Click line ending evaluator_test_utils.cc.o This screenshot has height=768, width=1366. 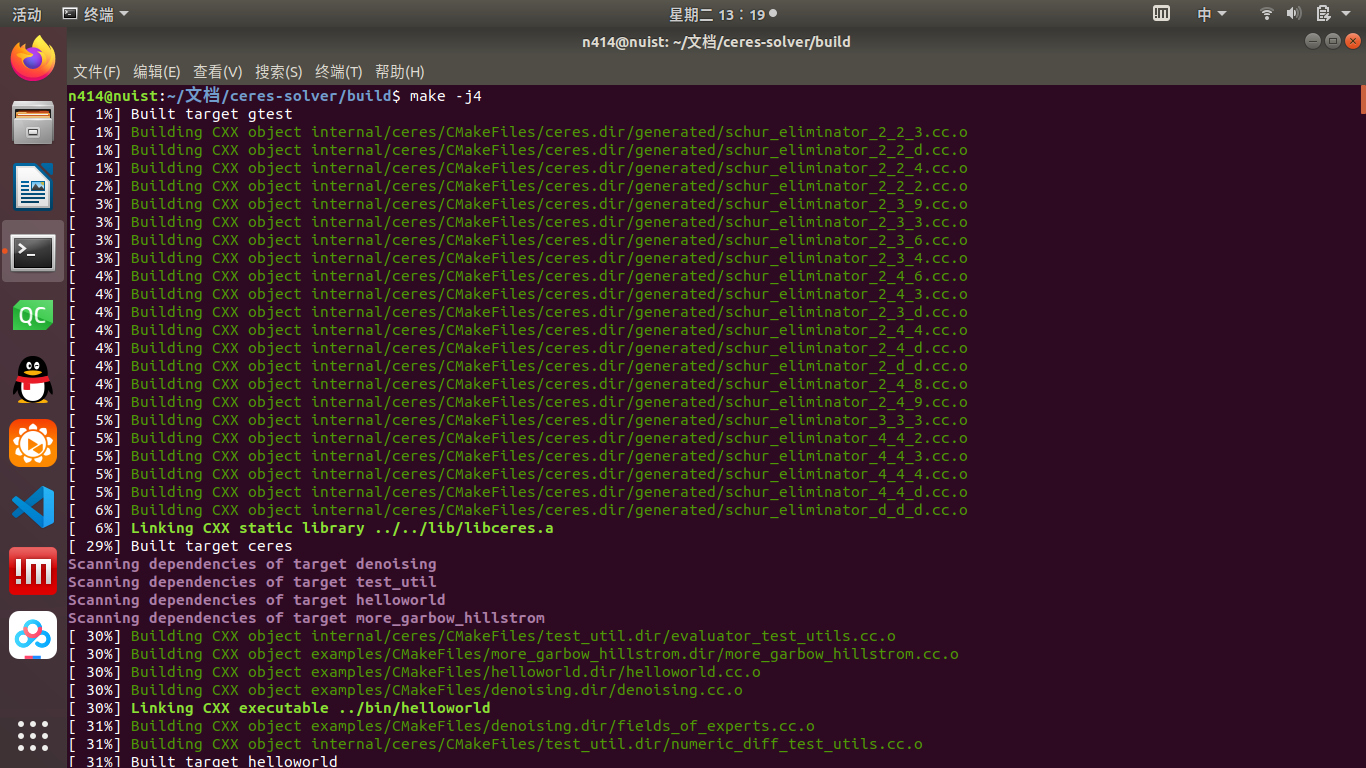click(x=482, y=636)
